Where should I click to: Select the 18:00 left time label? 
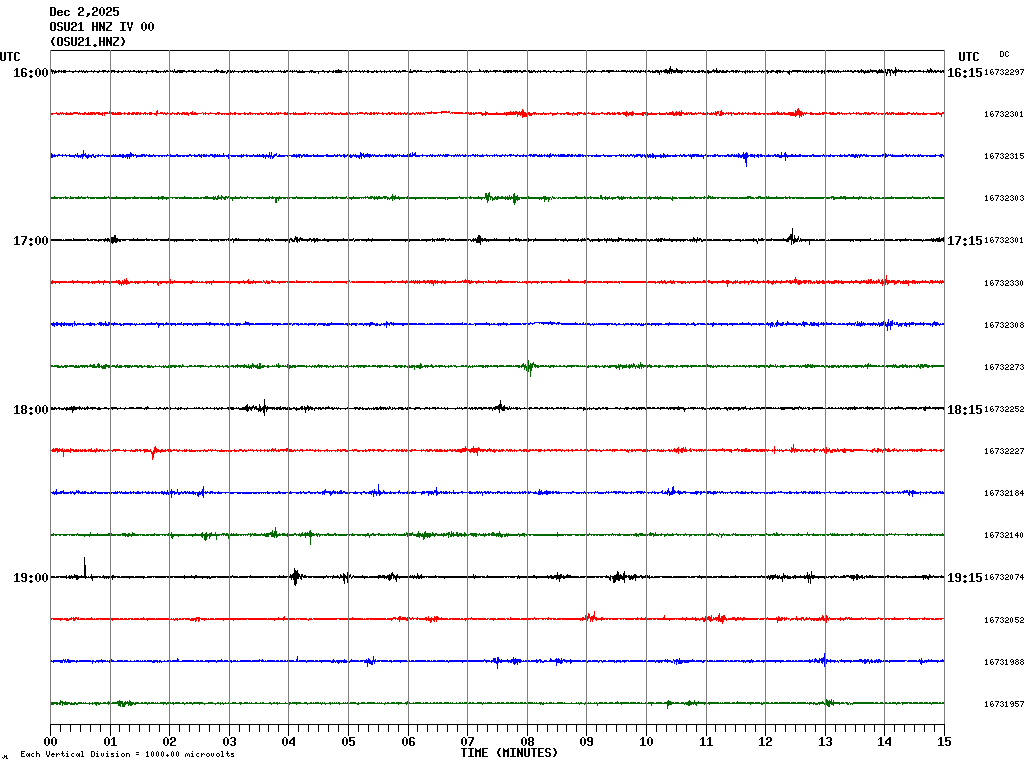click(31, 409)
